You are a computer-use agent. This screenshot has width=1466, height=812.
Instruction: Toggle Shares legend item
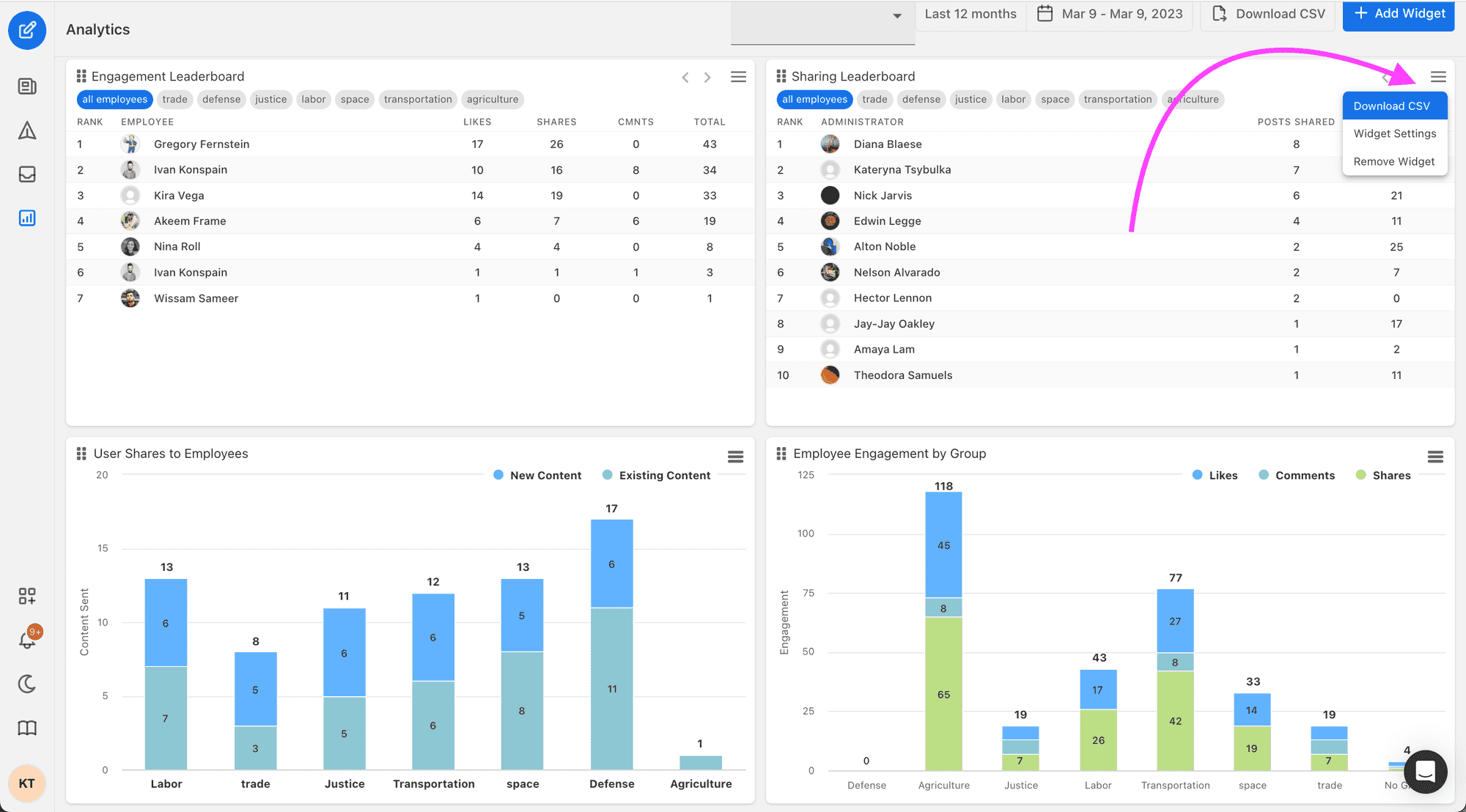point(1384,475)
